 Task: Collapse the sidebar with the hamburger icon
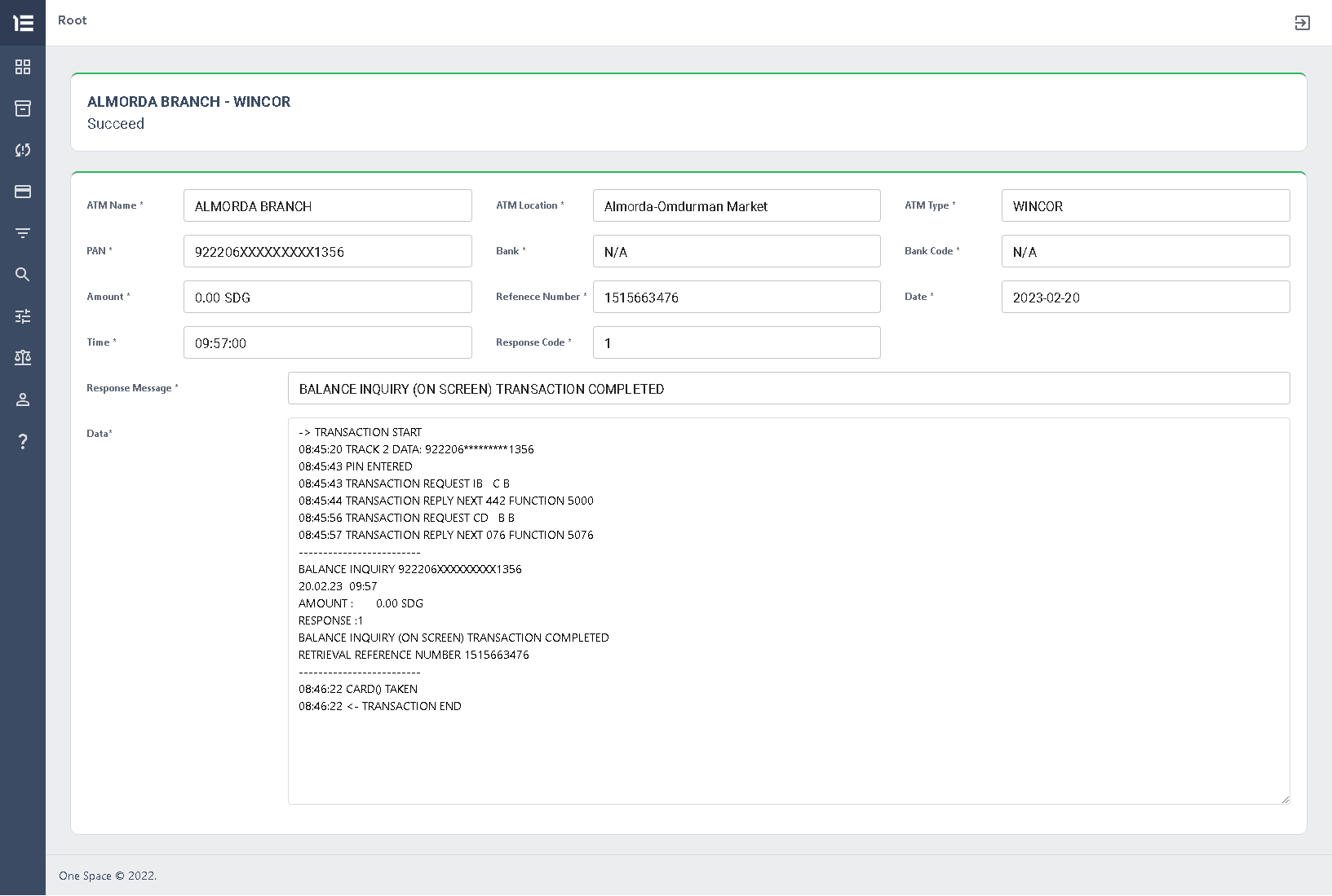pyautogui.click(x=23, y=23)
